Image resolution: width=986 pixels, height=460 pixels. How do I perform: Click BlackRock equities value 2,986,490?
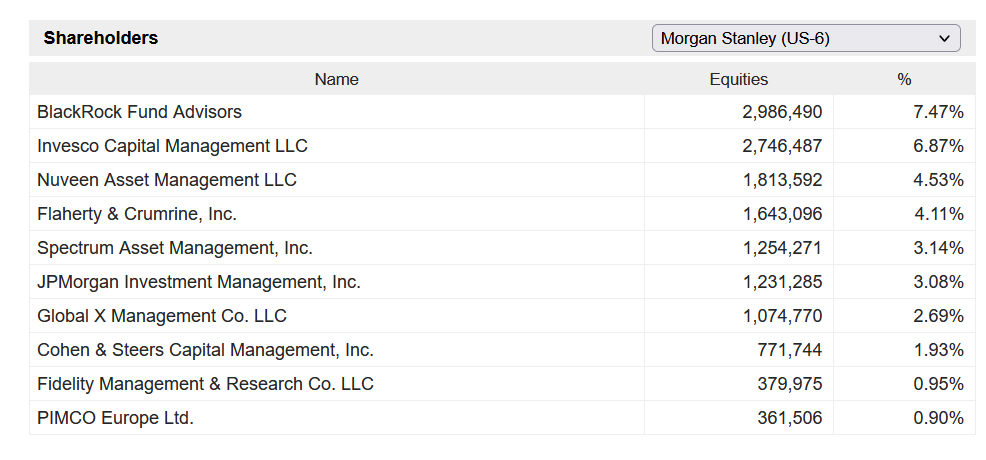tap(782, 112)
